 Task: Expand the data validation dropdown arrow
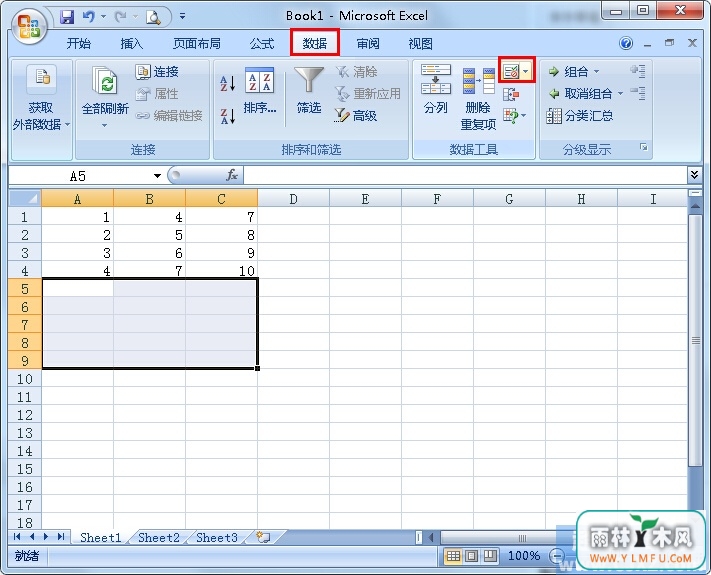[526, 71]
